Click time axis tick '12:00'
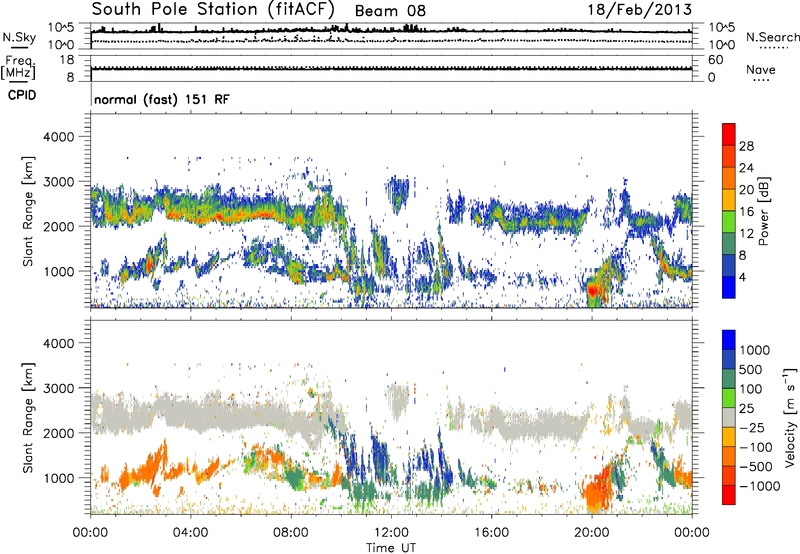The width and height of the screenshot is (800, 554). [391, 533]
